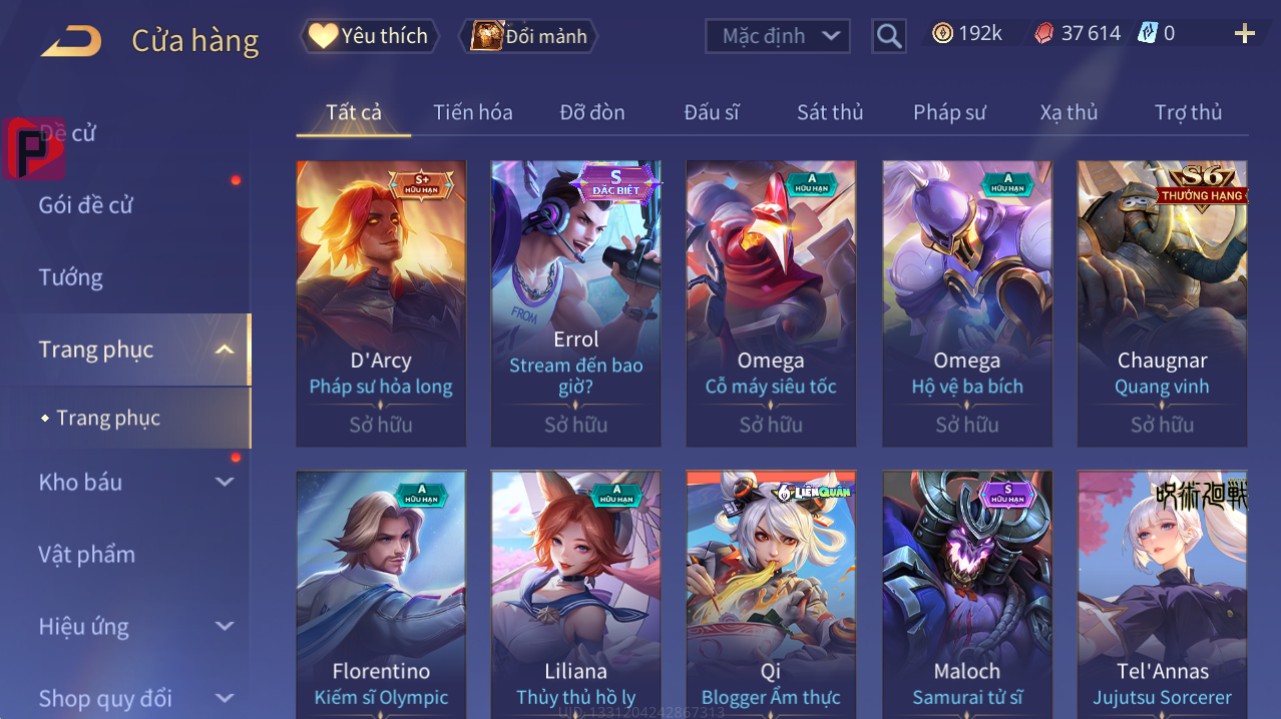The height and width of the screenshot is (719, 1281).
Task: Select Chaugnar Quang vinh skin card
Action: coord(1162,303)
